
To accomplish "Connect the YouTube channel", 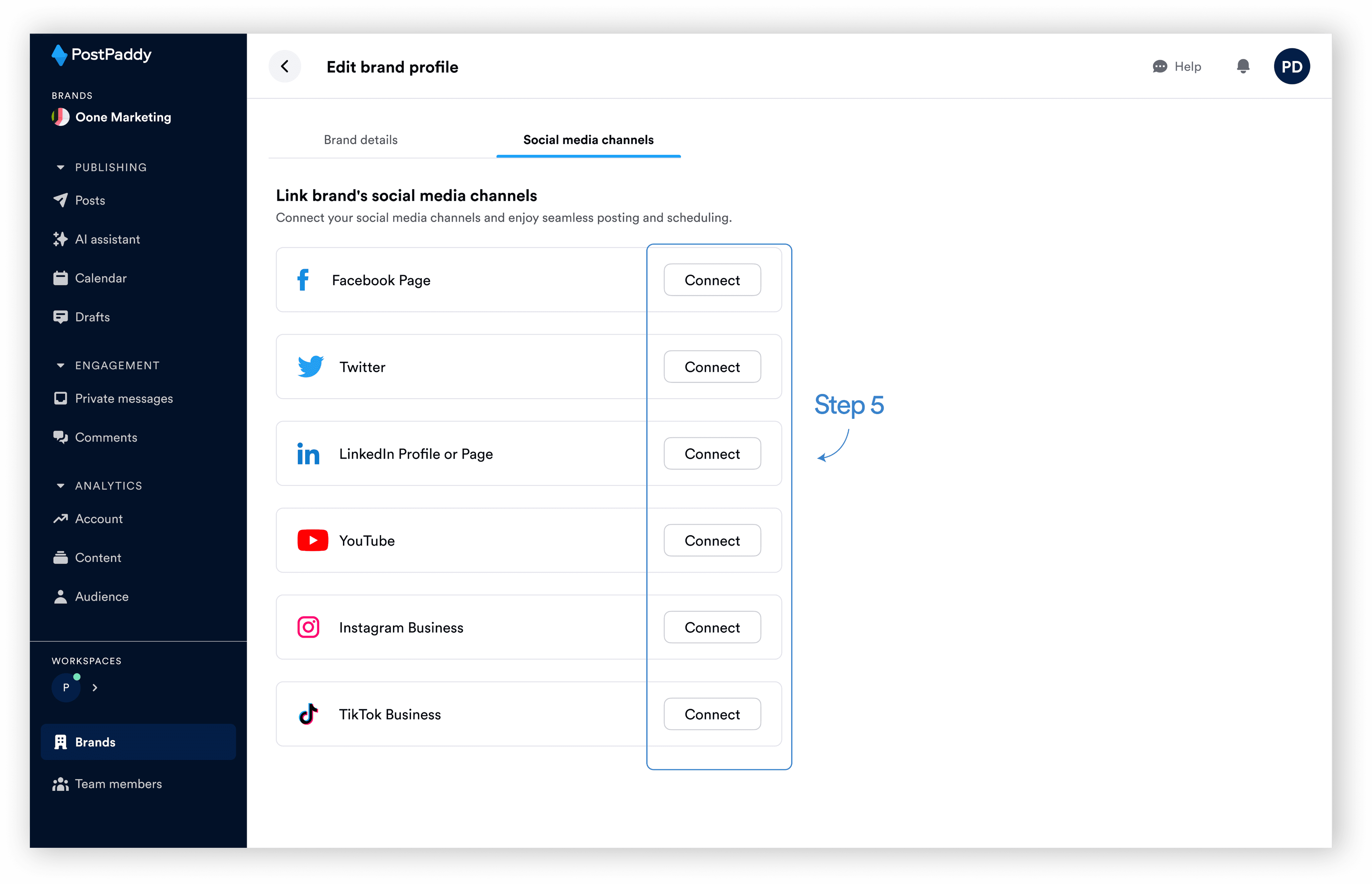I will click(711, 541).
